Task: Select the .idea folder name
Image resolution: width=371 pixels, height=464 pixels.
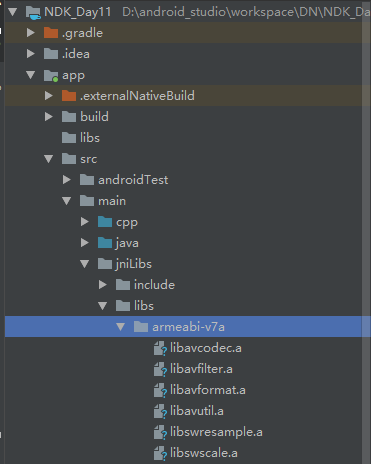Action: pos(76,54)
